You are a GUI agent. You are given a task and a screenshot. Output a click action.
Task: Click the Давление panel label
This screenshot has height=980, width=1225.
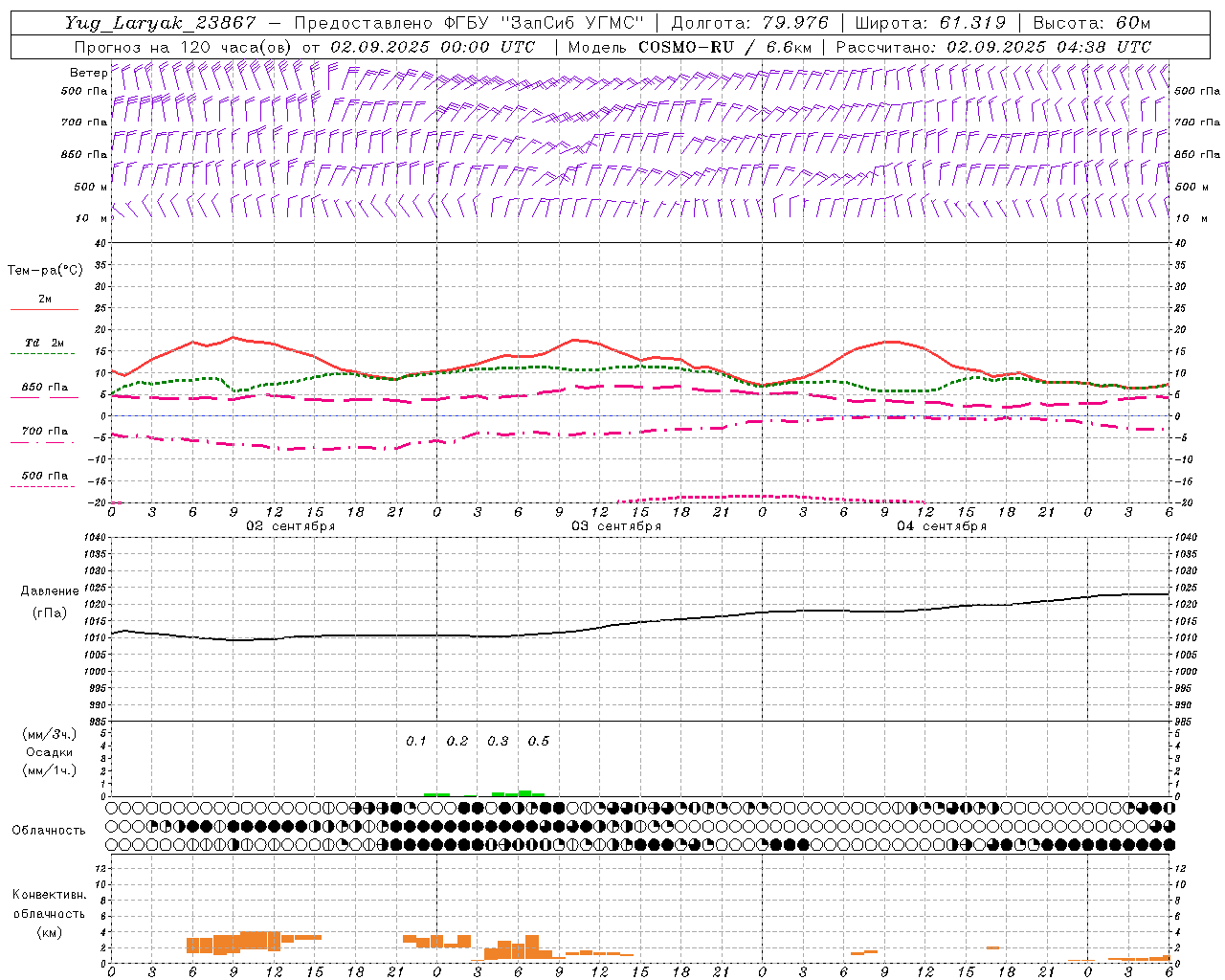(x=50, y=591)
